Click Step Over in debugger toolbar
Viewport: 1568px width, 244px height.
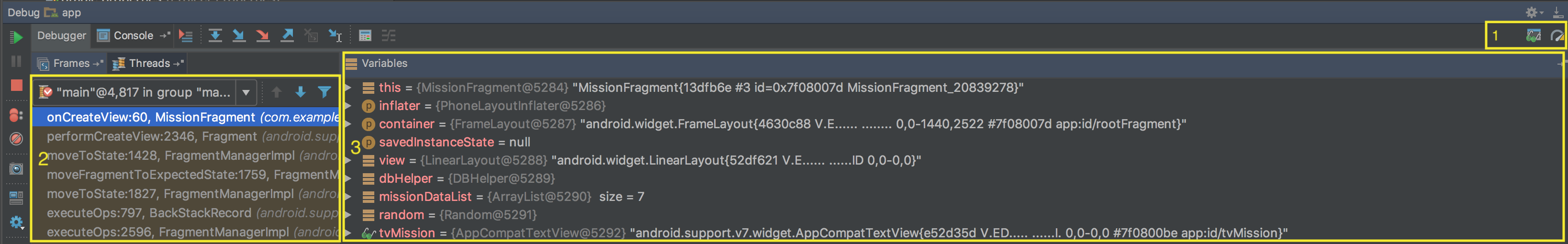tap(215, 36)
